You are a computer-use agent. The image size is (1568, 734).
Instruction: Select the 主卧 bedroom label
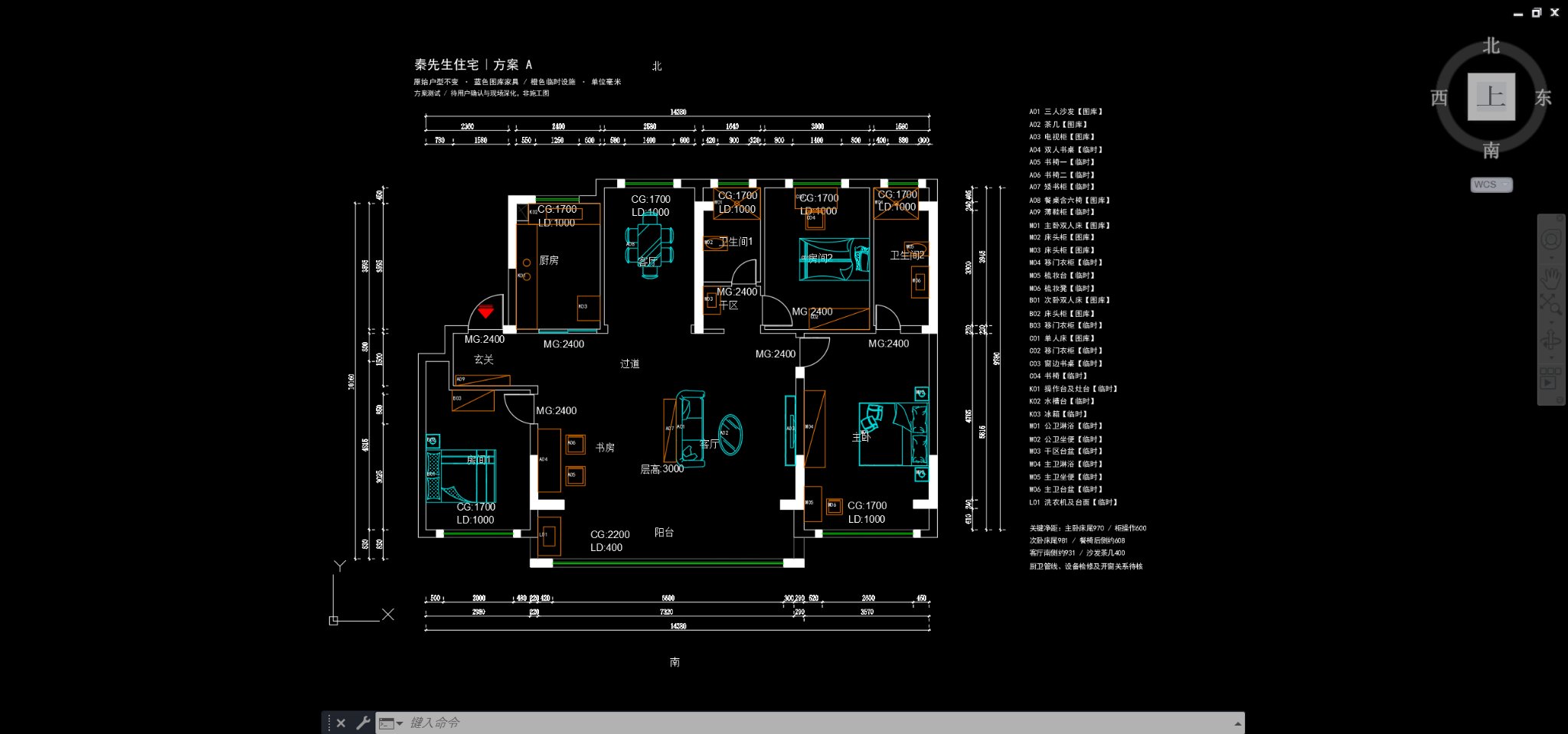tap(861, 437)
